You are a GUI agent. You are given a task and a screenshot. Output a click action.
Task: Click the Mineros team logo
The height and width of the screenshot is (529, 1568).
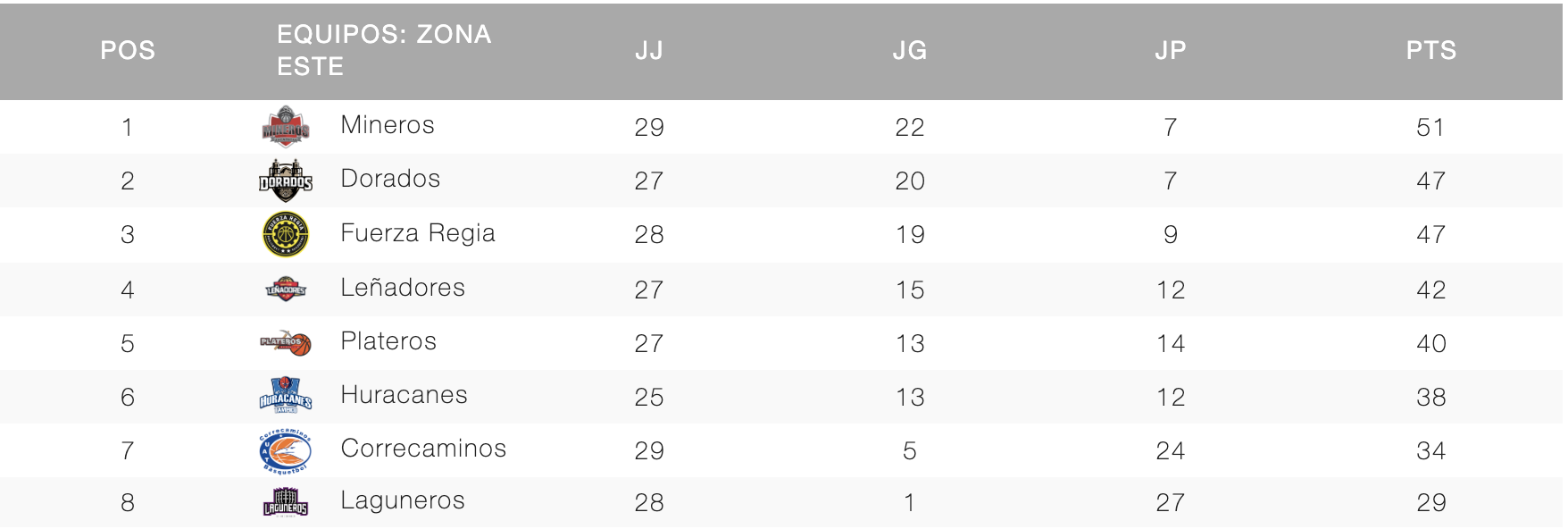coord(286,126)
